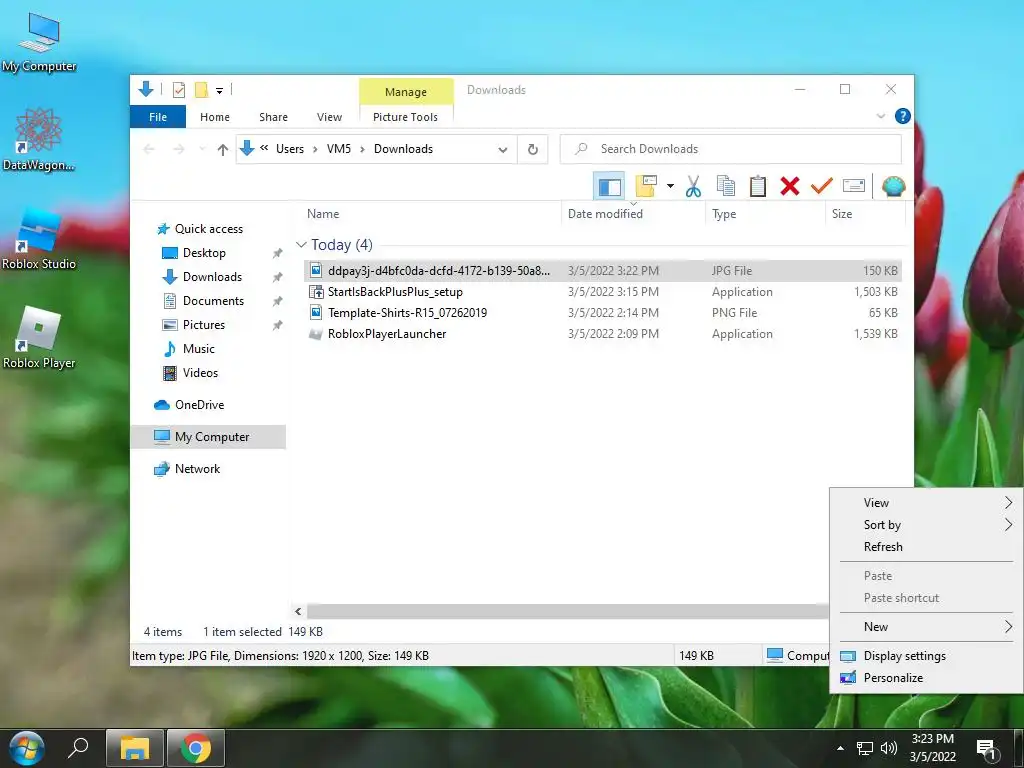This screenshot has height=768, width=1024.
Task: Open Documents in navigation pane
Action: 213,301
